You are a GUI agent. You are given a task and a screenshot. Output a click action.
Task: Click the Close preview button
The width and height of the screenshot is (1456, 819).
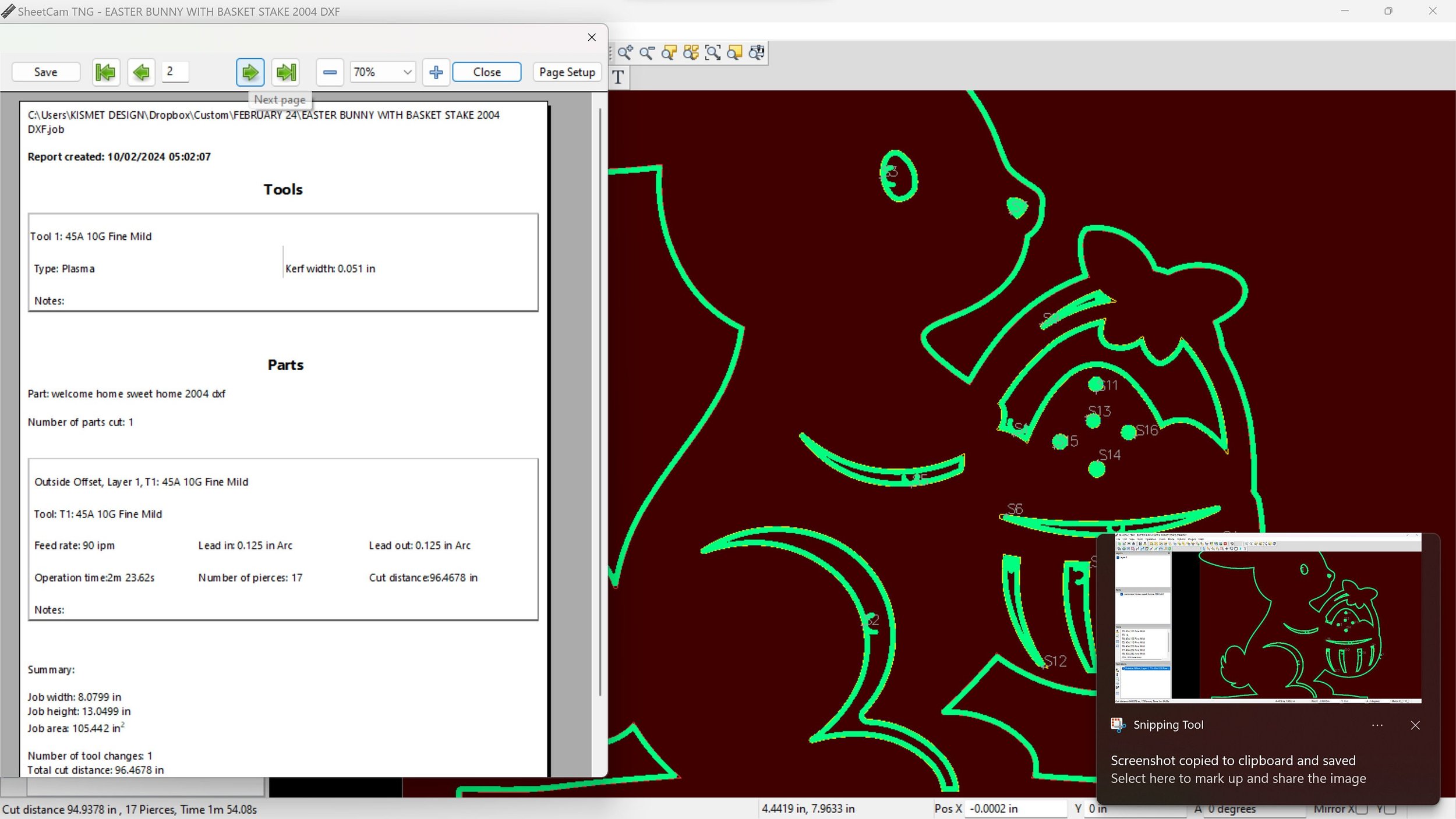[x=486, y=72]
